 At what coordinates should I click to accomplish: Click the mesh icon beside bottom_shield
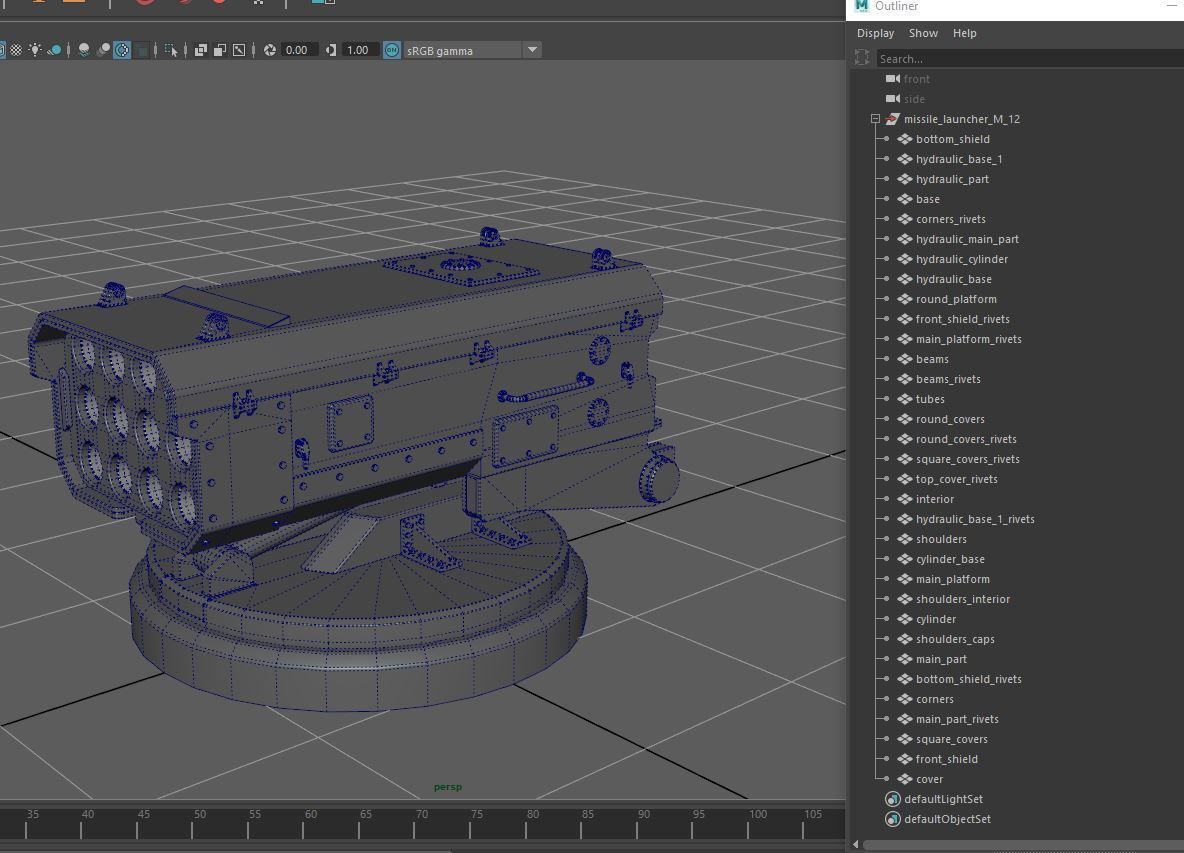coord(905,139)
